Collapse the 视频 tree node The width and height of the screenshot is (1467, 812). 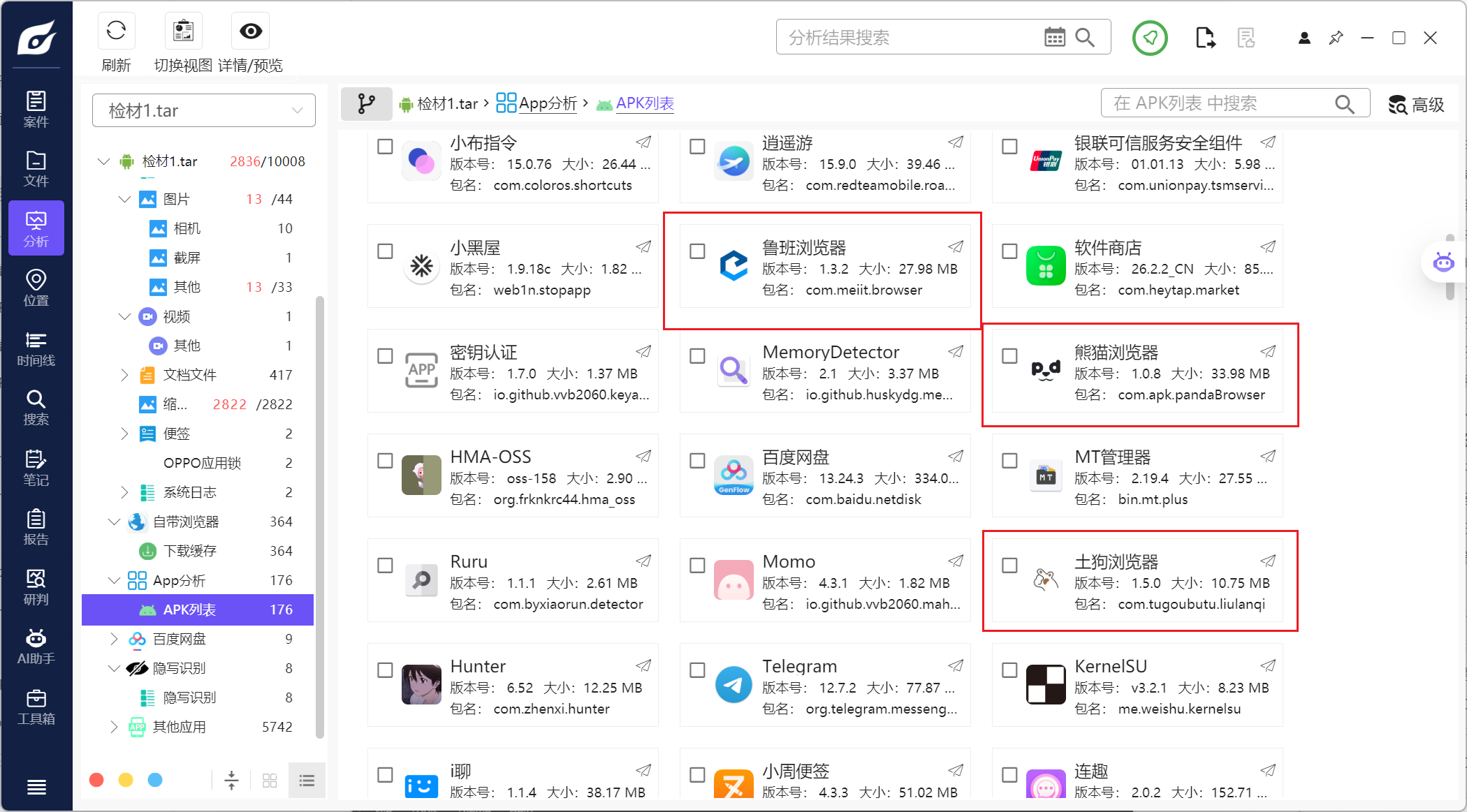pyautogui.click(x=124, y=316)
